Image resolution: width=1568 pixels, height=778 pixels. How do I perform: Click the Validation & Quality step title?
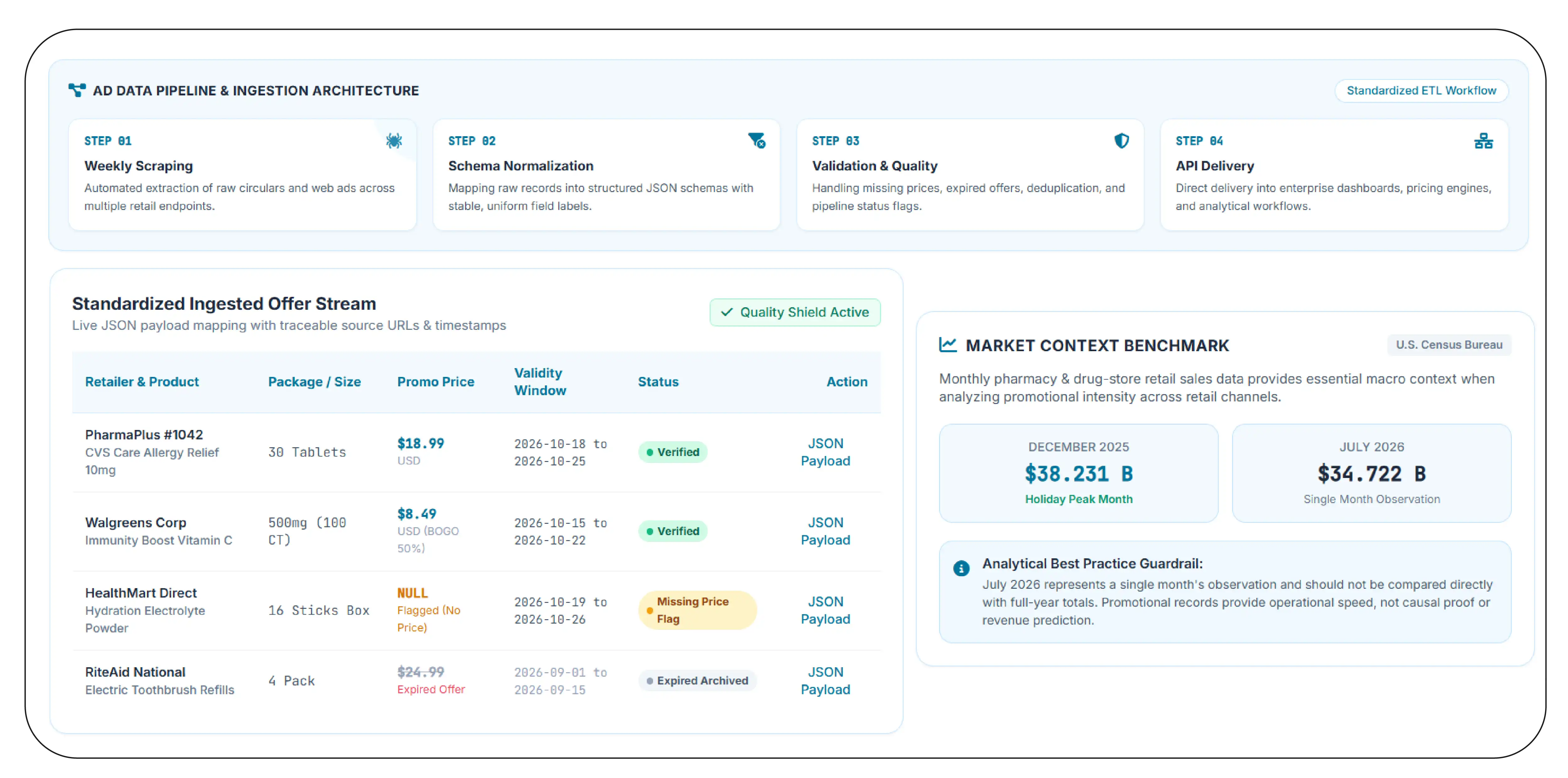[874, 165]
